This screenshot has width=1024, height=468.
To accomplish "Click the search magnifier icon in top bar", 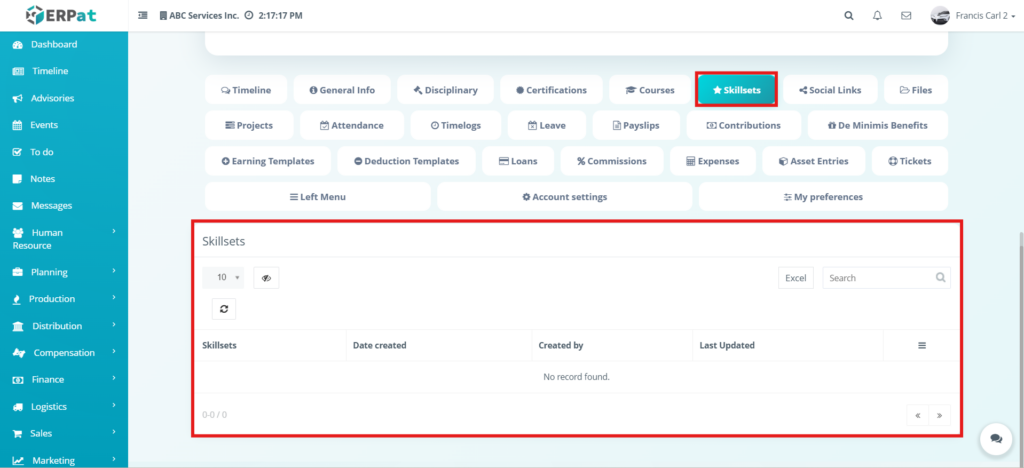I will [x=849, y=16].
